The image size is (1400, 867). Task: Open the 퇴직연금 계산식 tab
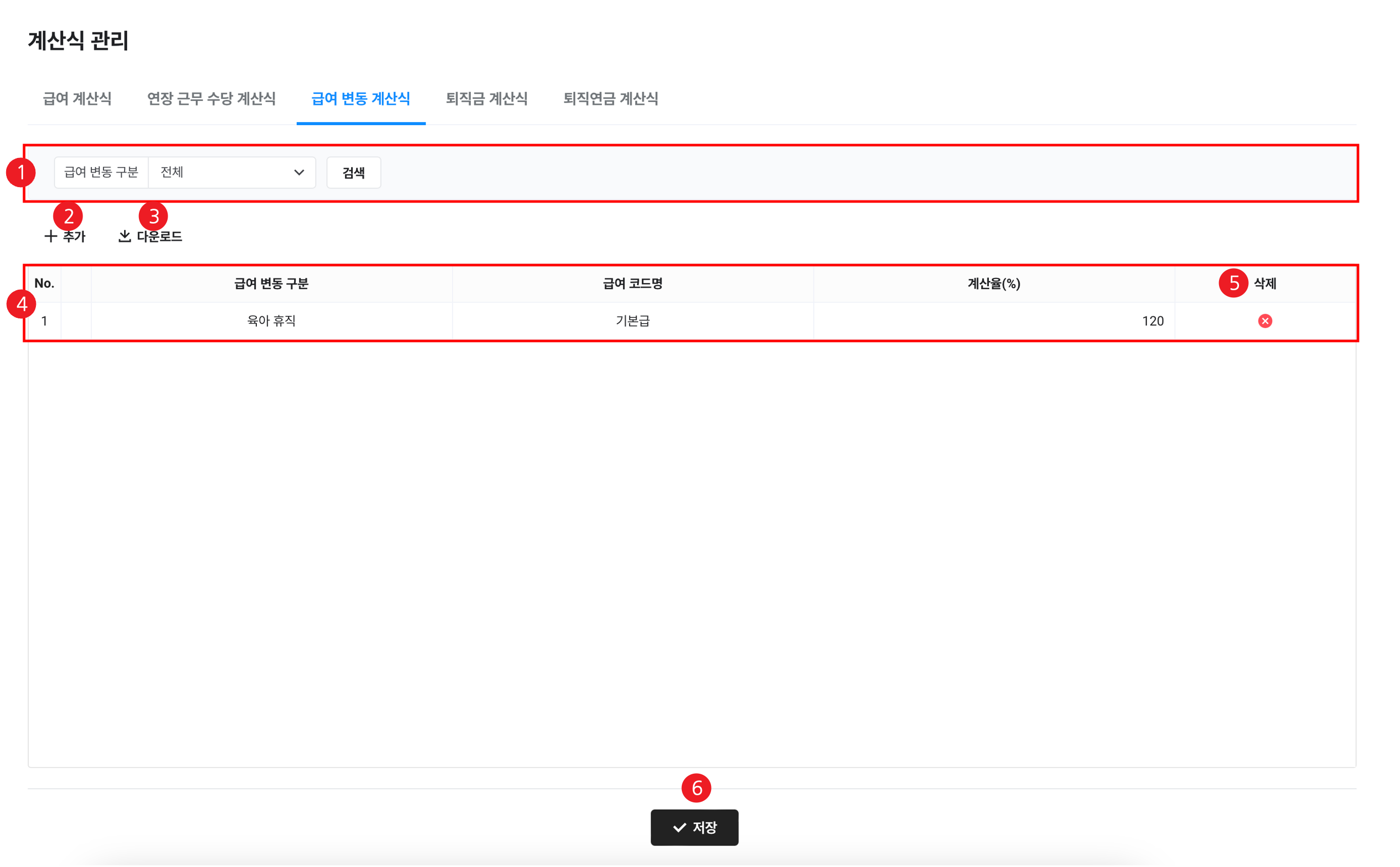click(x=611, y=98)
